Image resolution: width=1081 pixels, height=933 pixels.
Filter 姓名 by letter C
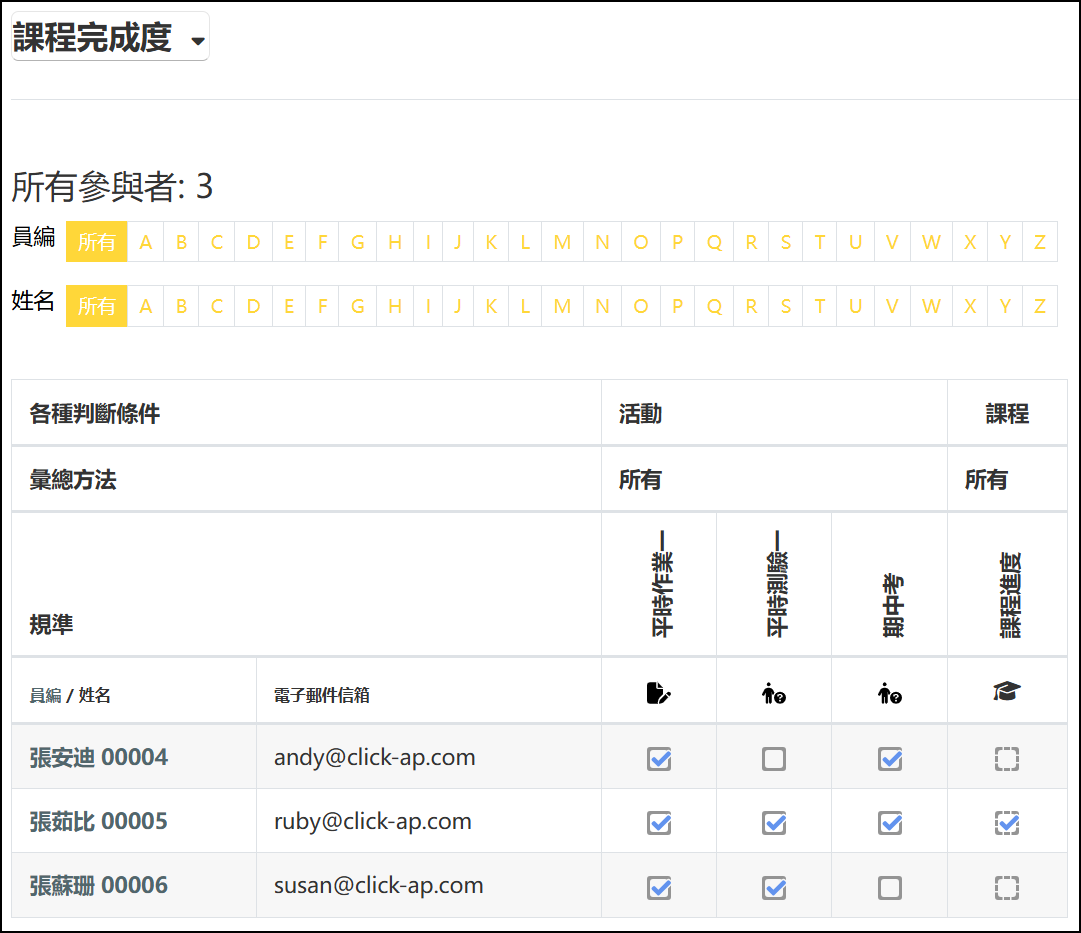tap(216, 305)
